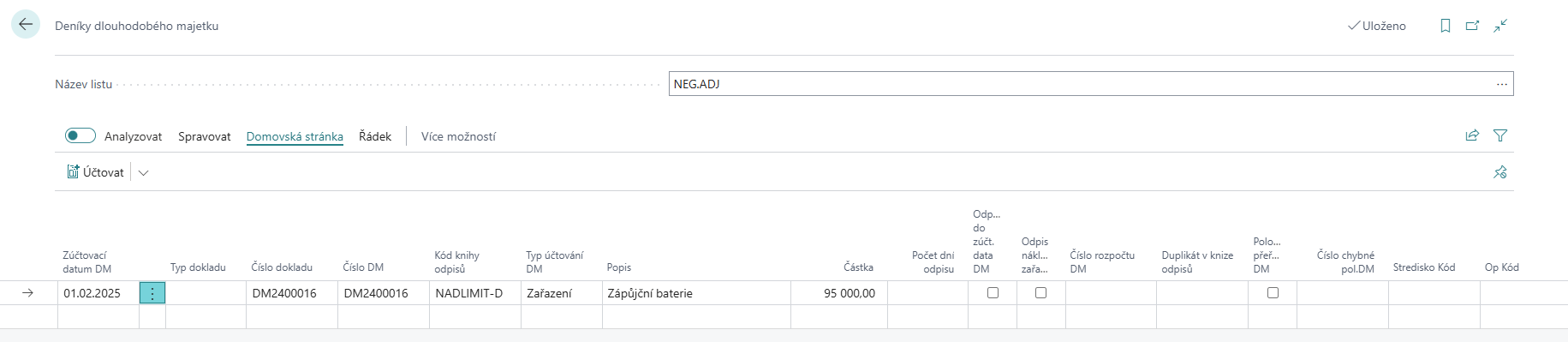Click the Účtovat button
Screen dimensions: 1568x342
[96, 172]
